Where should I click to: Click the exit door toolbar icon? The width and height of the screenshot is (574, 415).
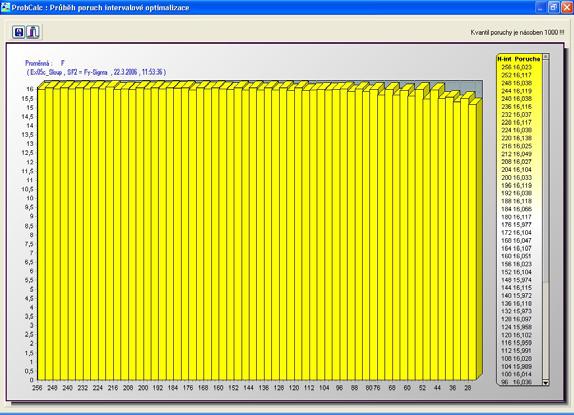coord(33,32)
